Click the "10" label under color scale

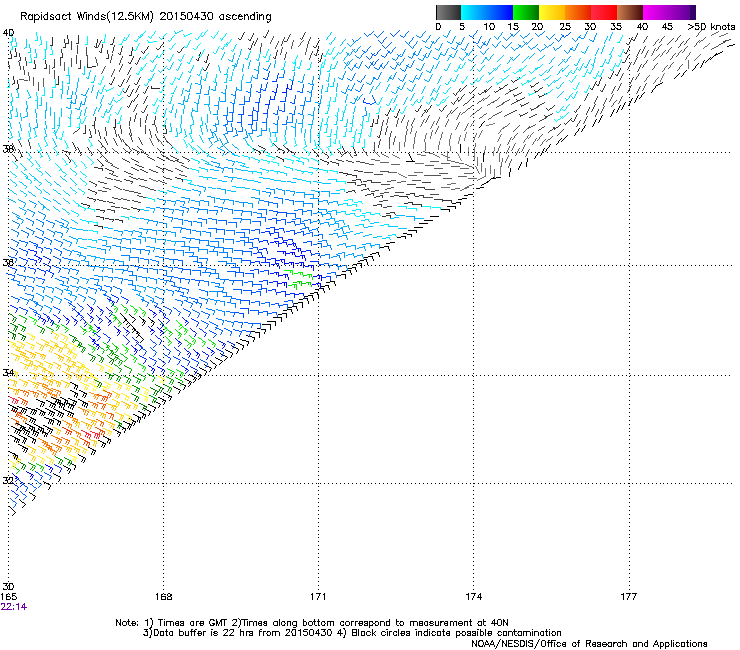click(x=489, y=27)
